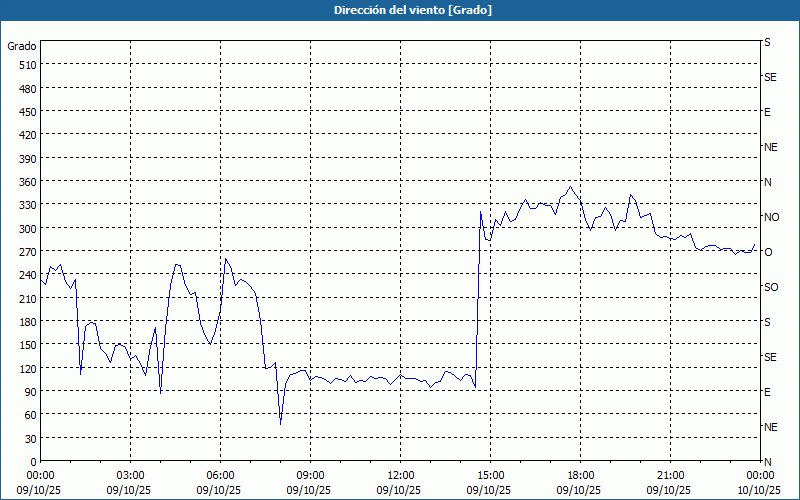The width and height of the screenshot is (800, 500).
Task: Click the 'Grado' y-axis unit label
Action: coord(22,46)
